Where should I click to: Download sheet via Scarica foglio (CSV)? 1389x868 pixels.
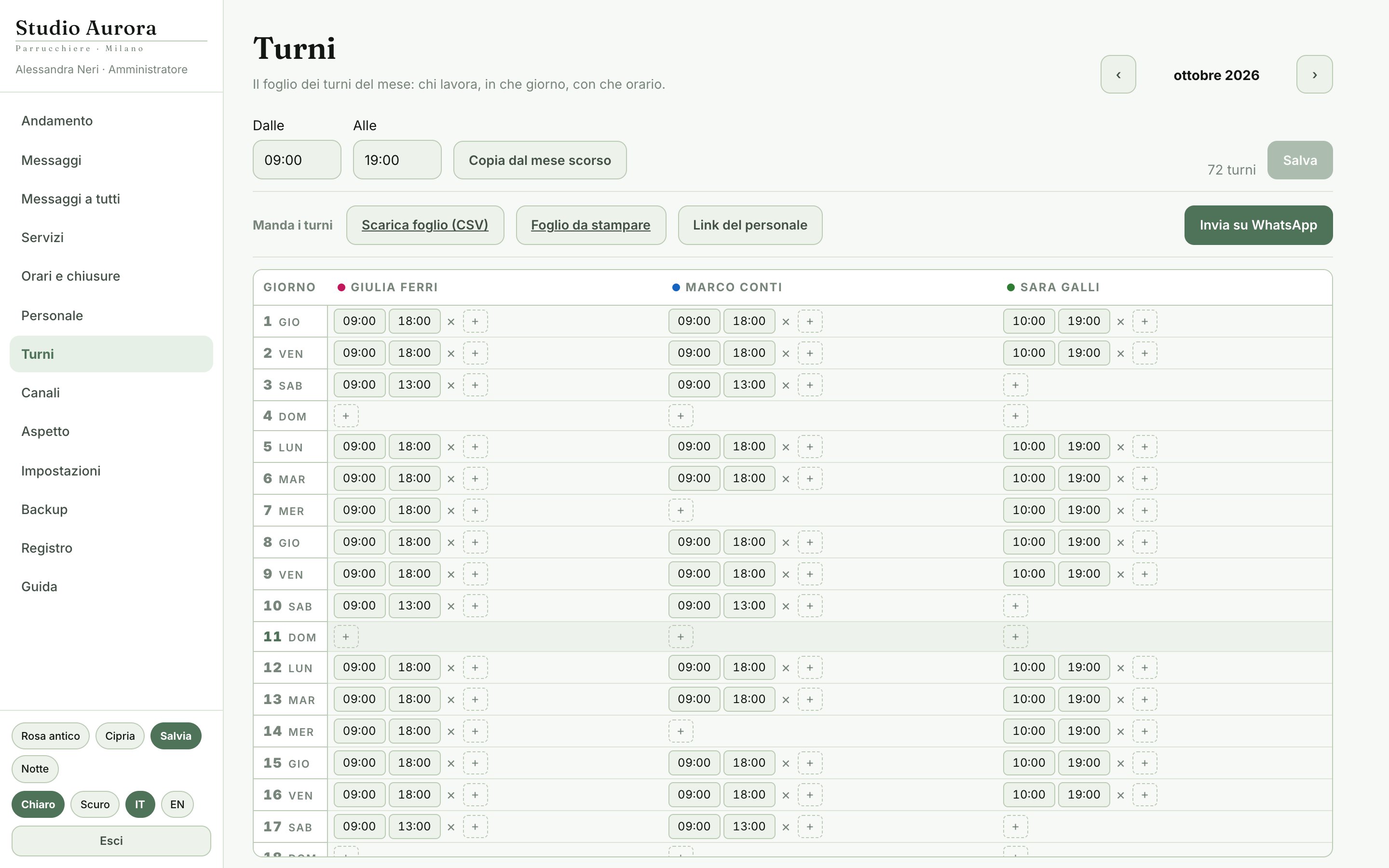pos(425,225)
